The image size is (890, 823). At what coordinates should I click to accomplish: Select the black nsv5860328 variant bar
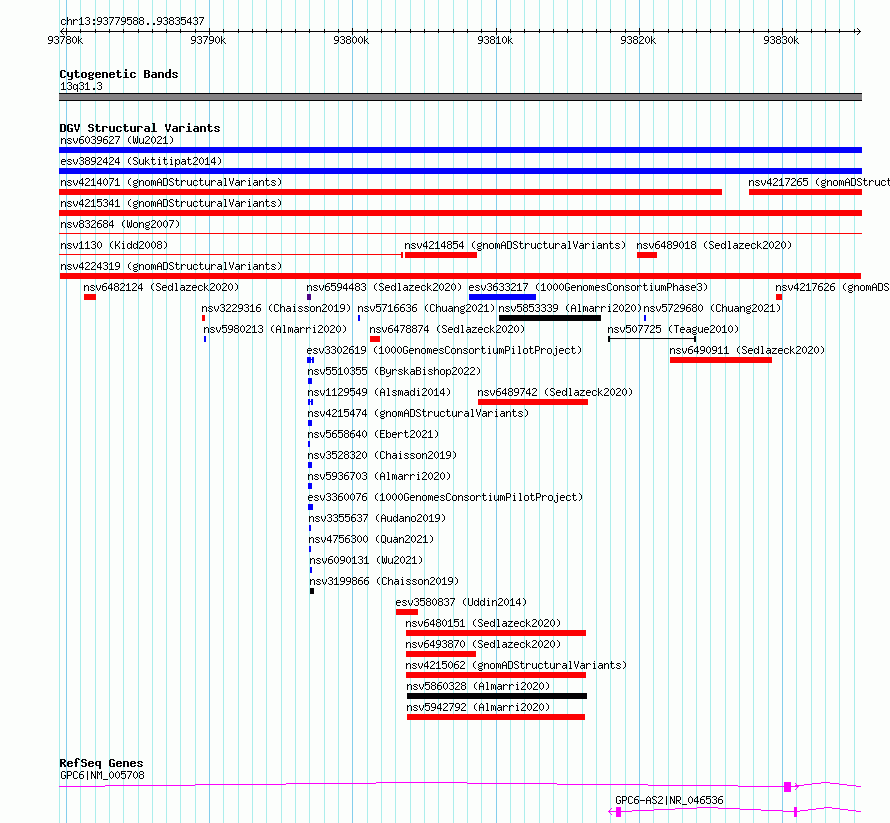point(497,696)
